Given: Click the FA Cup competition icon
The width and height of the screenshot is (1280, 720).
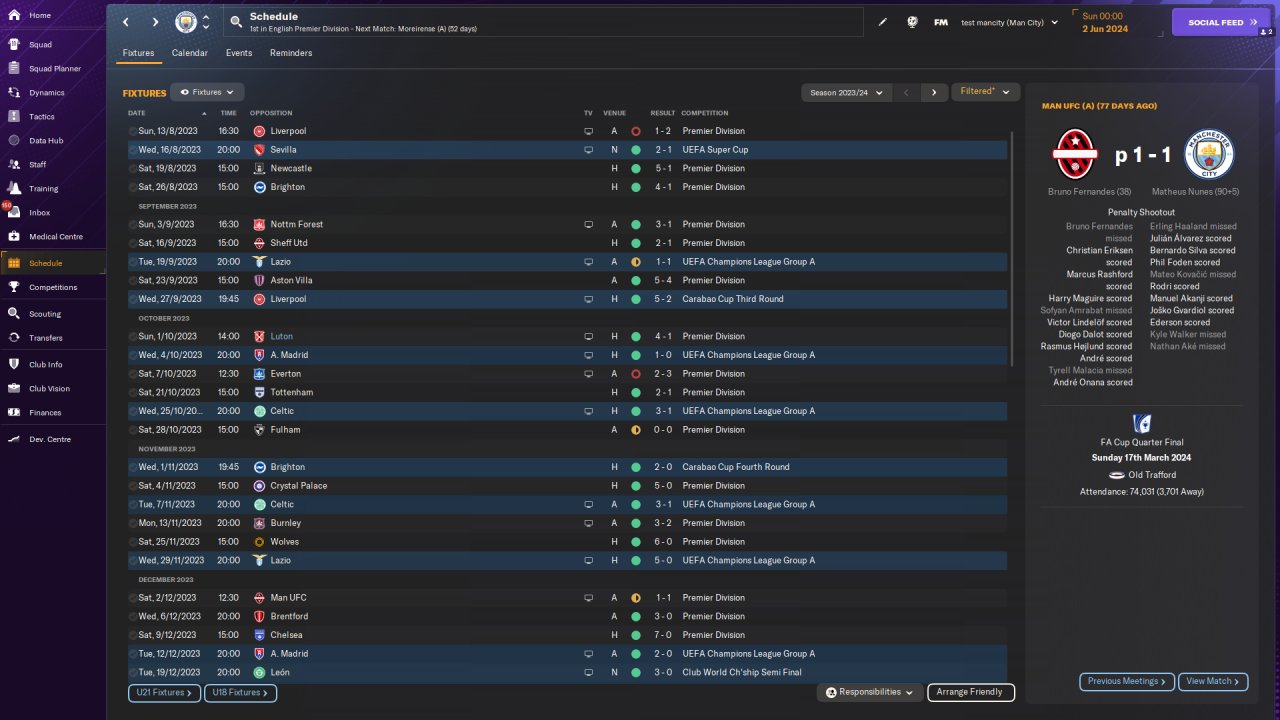Looking at the screenshot, I should (1141, 422).
